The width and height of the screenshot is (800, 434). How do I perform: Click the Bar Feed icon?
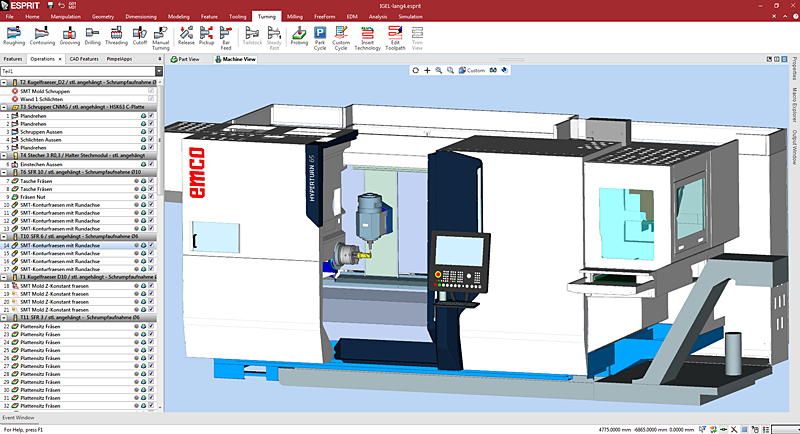click(226, 39)
